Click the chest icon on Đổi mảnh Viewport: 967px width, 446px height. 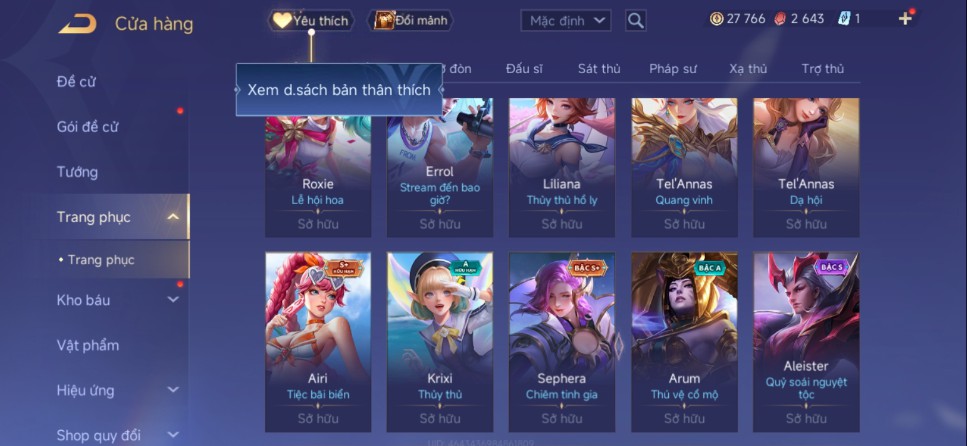pos(384,20)
